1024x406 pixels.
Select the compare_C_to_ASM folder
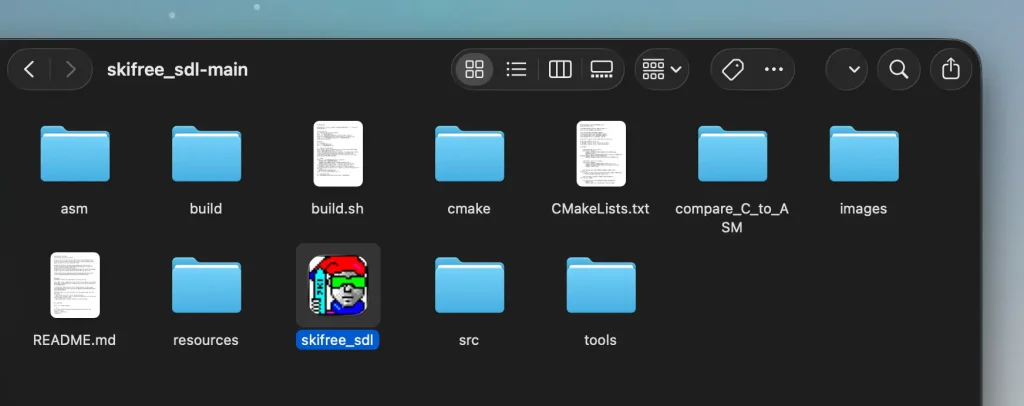pyautogui.click(x=732, y=154)
